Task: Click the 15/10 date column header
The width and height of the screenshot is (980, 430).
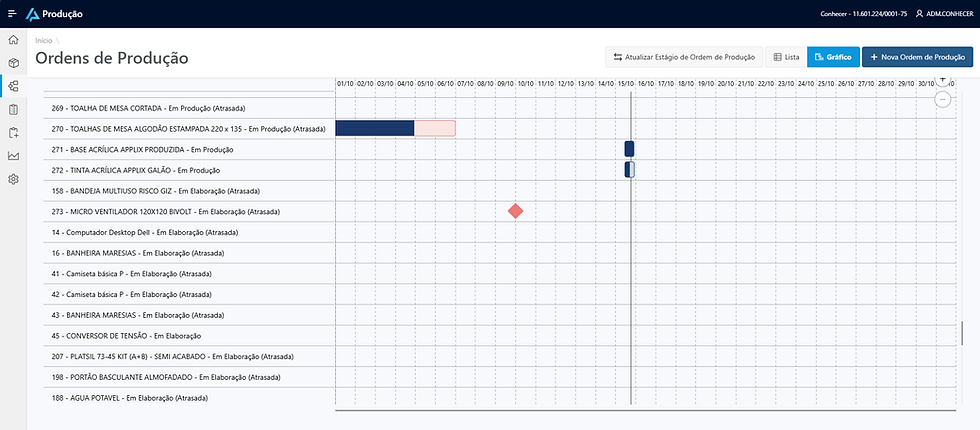Action: 626,83
